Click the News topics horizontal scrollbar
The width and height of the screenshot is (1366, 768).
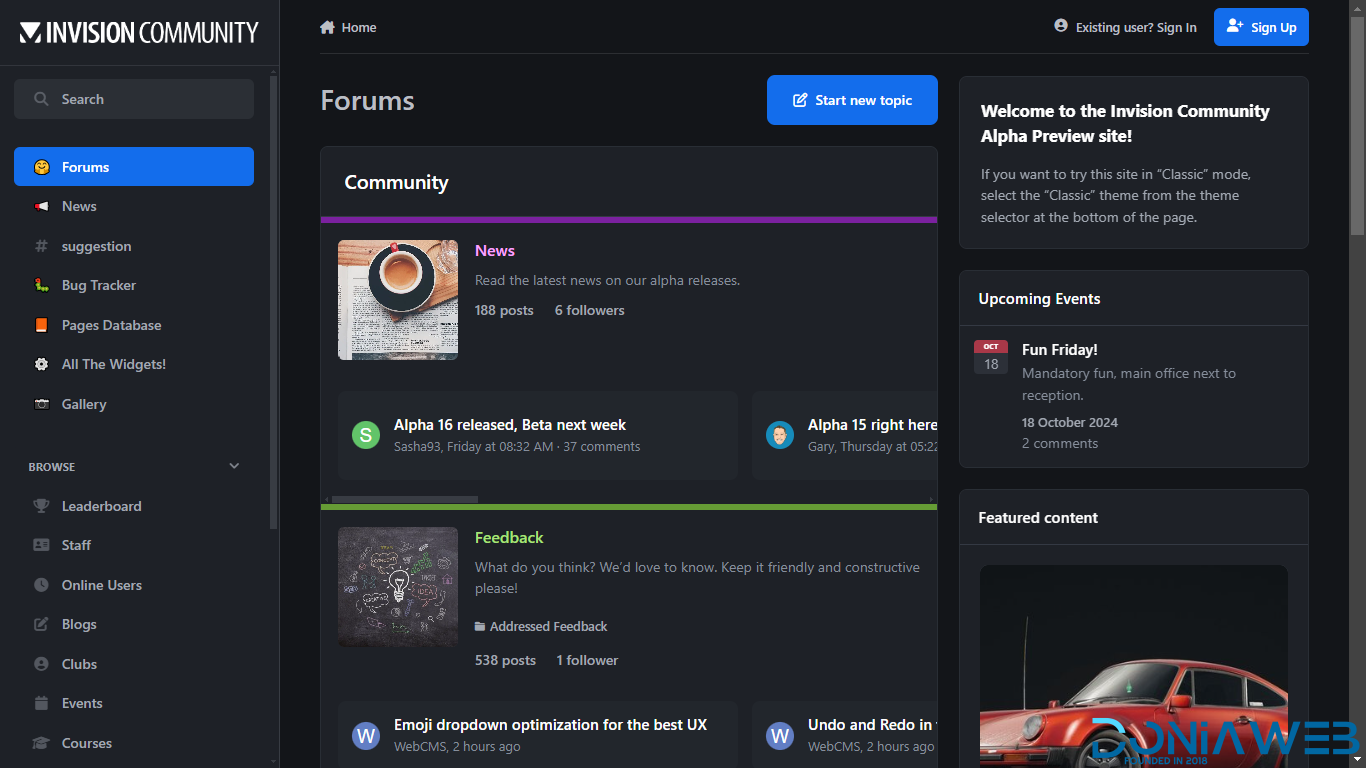405,499
